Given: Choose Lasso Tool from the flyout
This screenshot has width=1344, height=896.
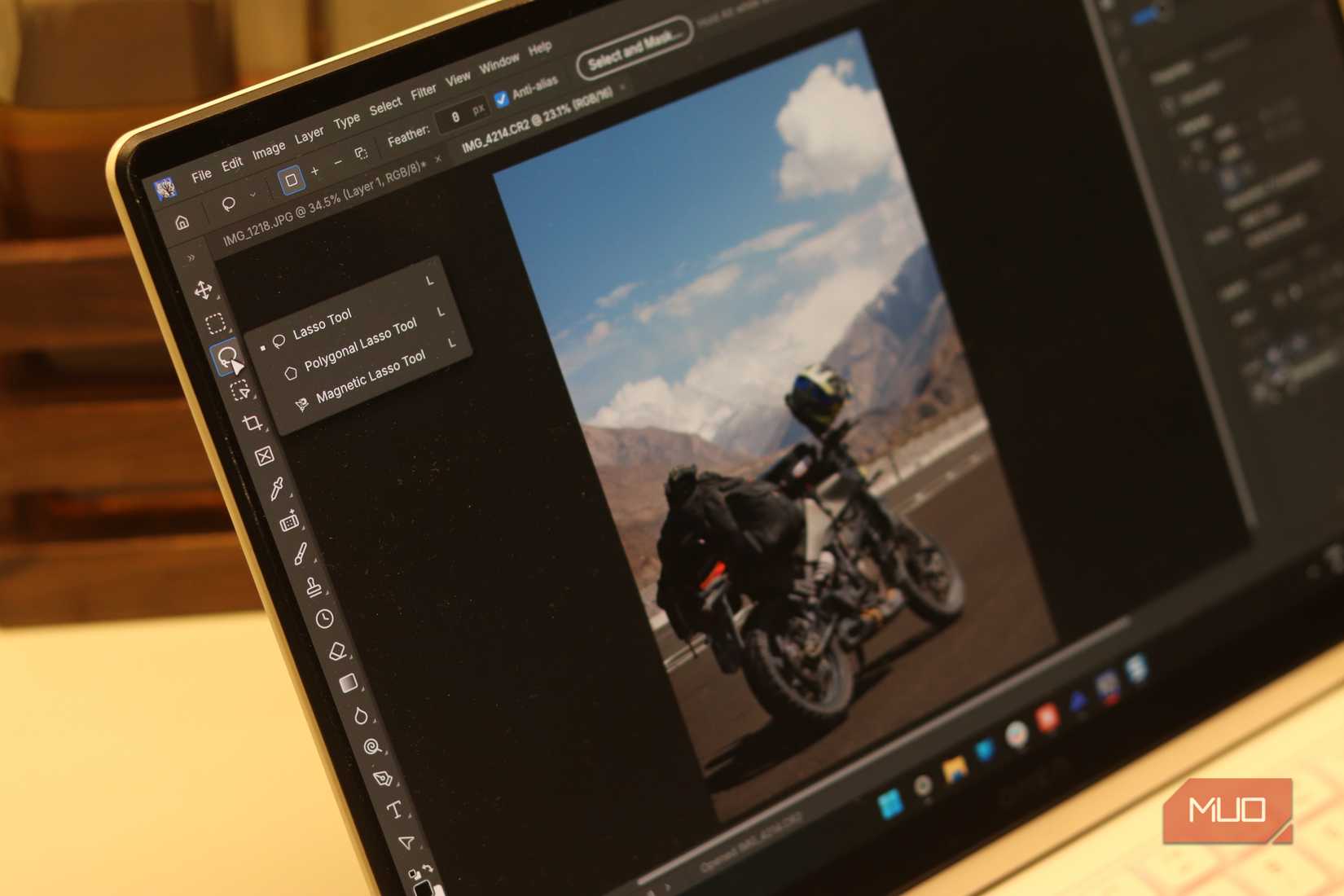Looking at the screenshot, I should coord(323,323).
